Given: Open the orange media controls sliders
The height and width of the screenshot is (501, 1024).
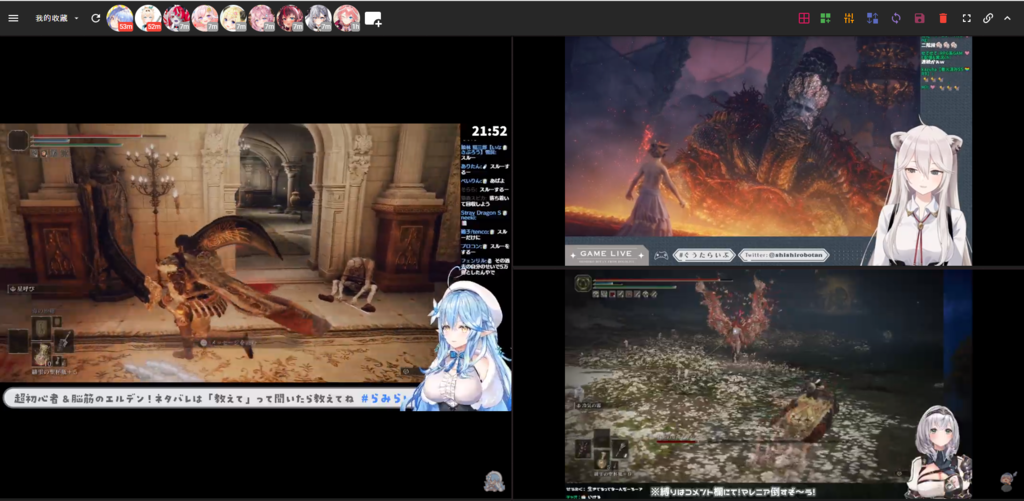Looking at the screenshot, I should (849, 18).
